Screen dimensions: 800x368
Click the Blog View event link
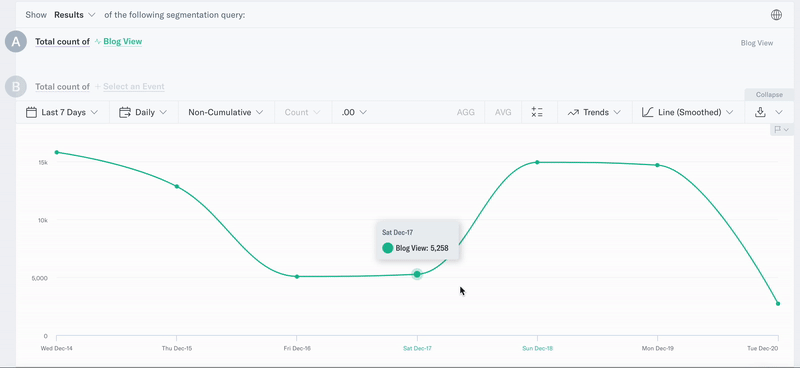pos(122,42)
